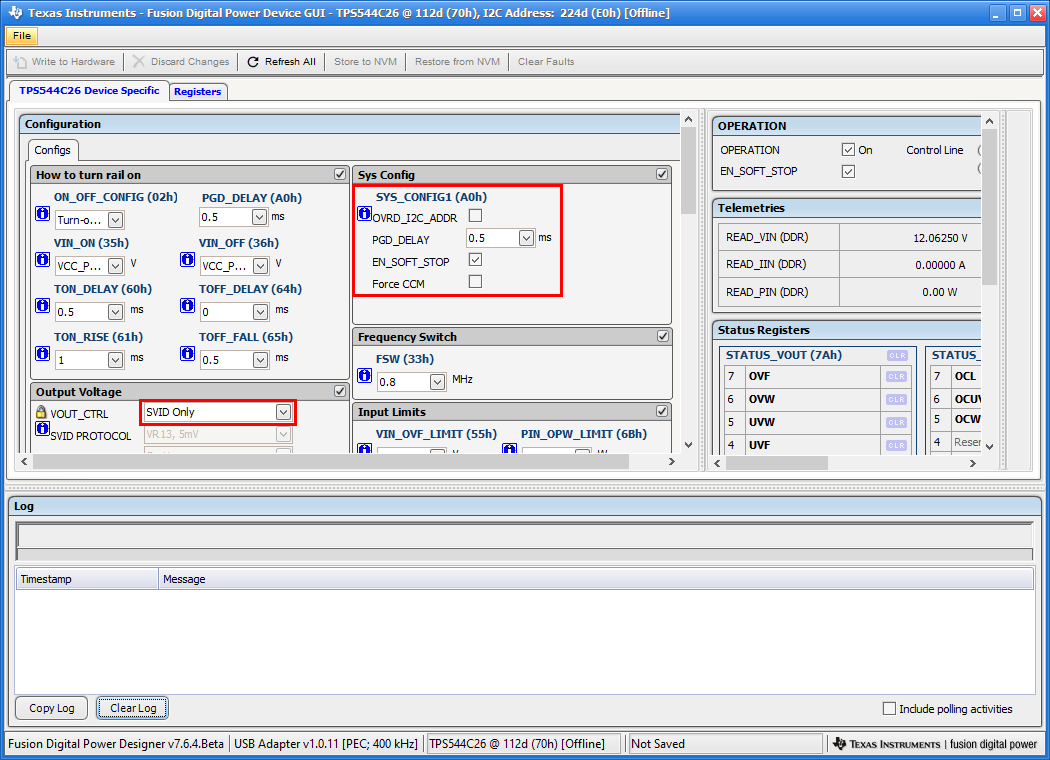Click the Configuration panel horizontal scrollbar
Image resolution: width=1050 pixels, height=760 pixels.
(x=330, y=462)
